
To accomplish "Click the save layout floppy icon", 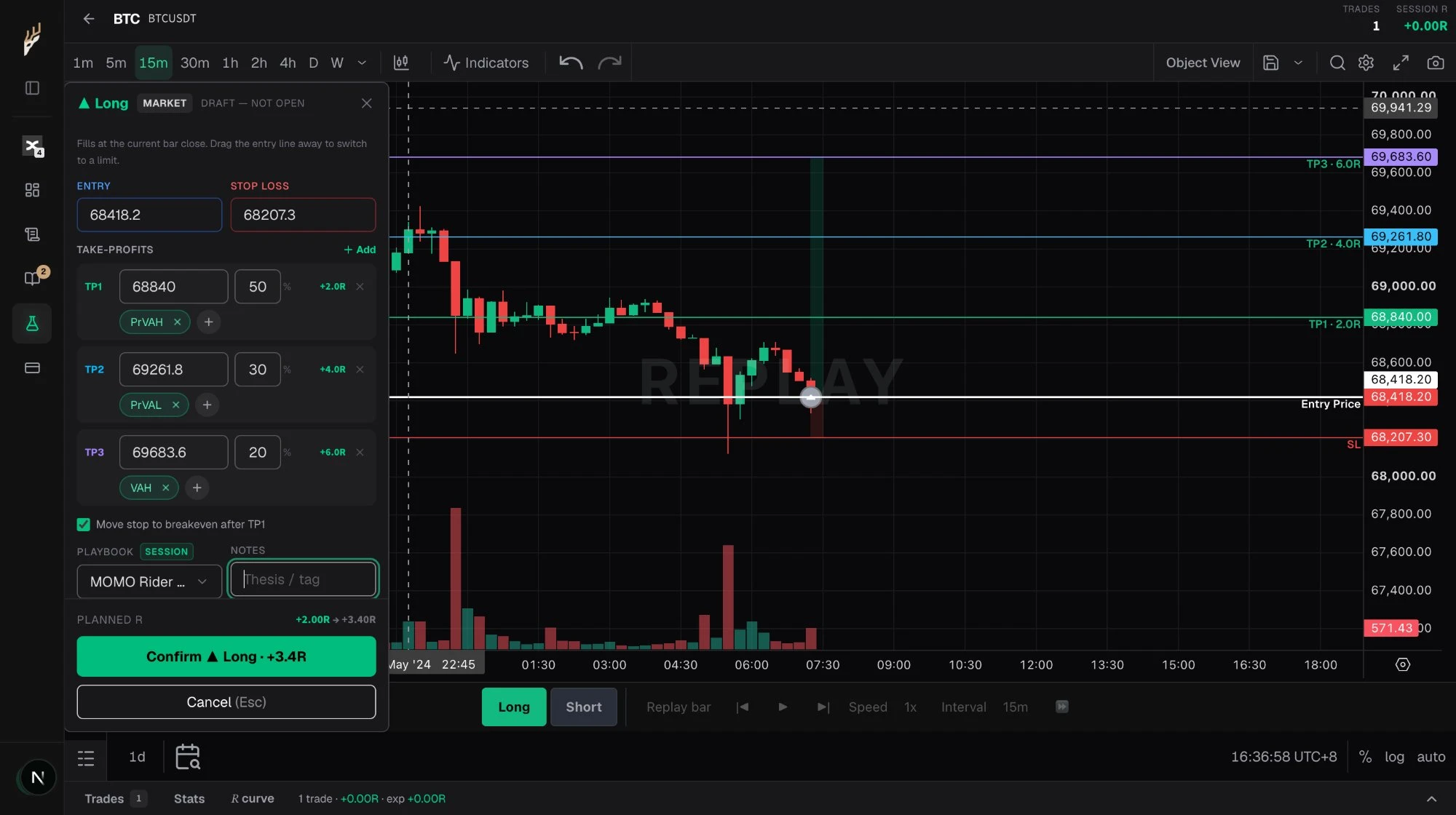I will (1270, 63).
